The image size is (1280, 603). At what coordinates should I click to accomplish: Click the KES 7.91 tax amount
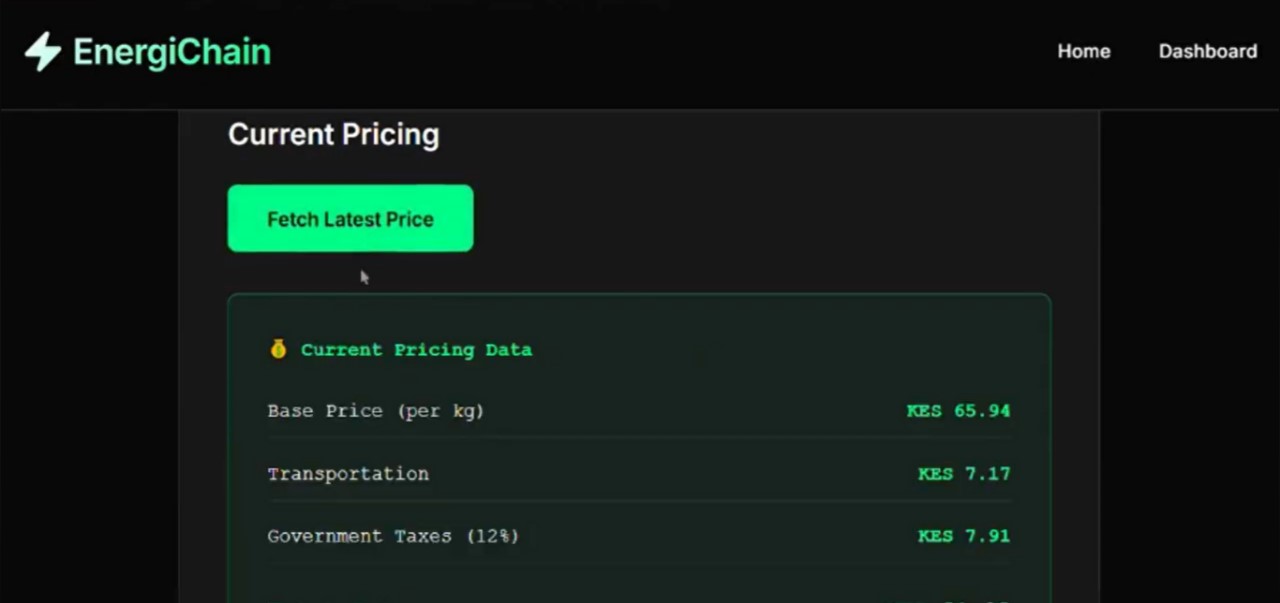964,536
